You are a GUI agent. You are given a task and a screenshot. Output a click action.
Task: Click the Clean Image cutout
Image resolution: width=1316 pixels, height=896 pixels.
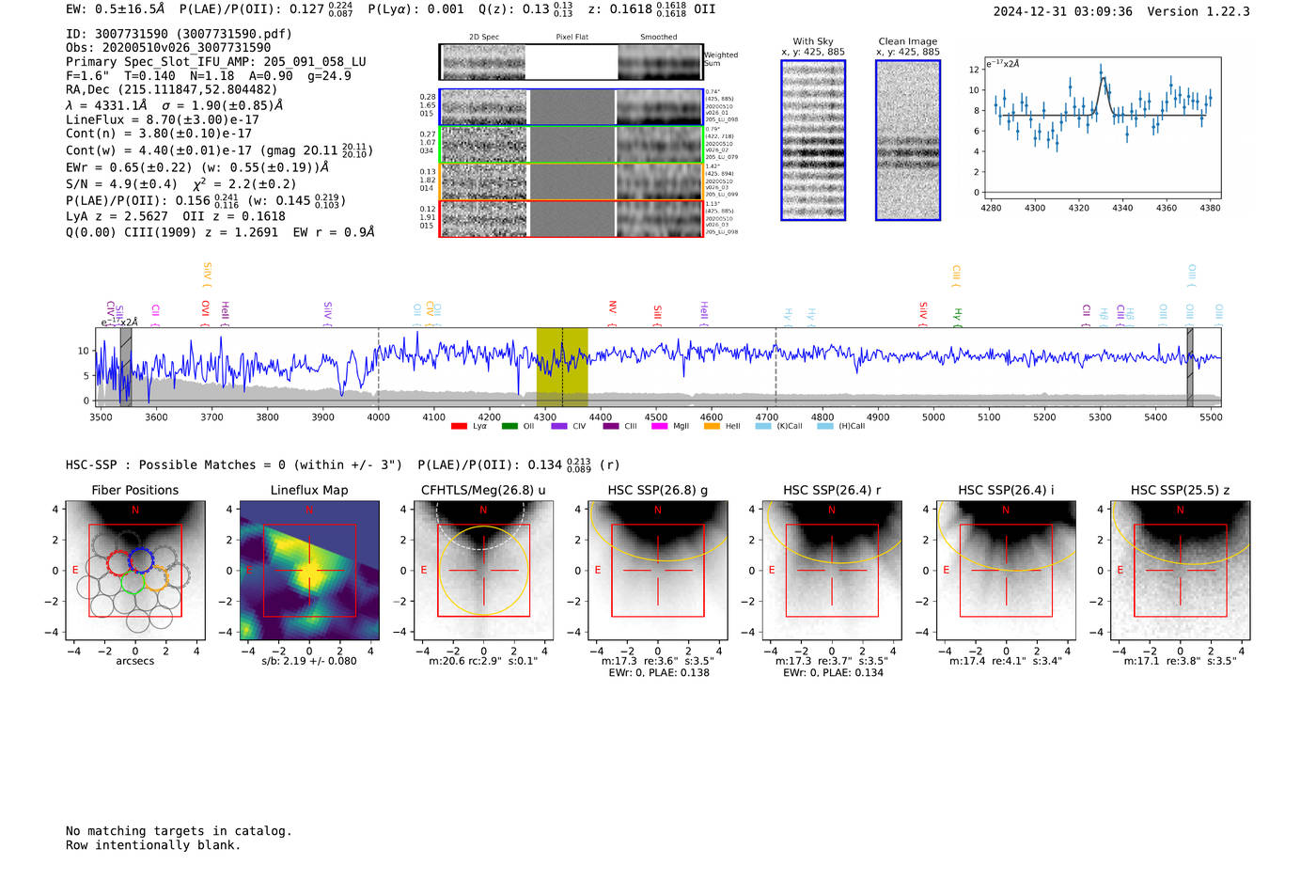908,140
